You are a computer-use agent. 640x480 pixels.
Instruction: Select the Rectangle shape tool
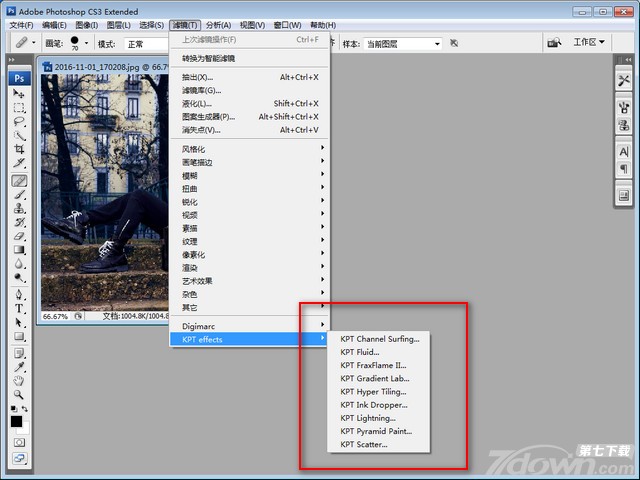tap(19, 336)
